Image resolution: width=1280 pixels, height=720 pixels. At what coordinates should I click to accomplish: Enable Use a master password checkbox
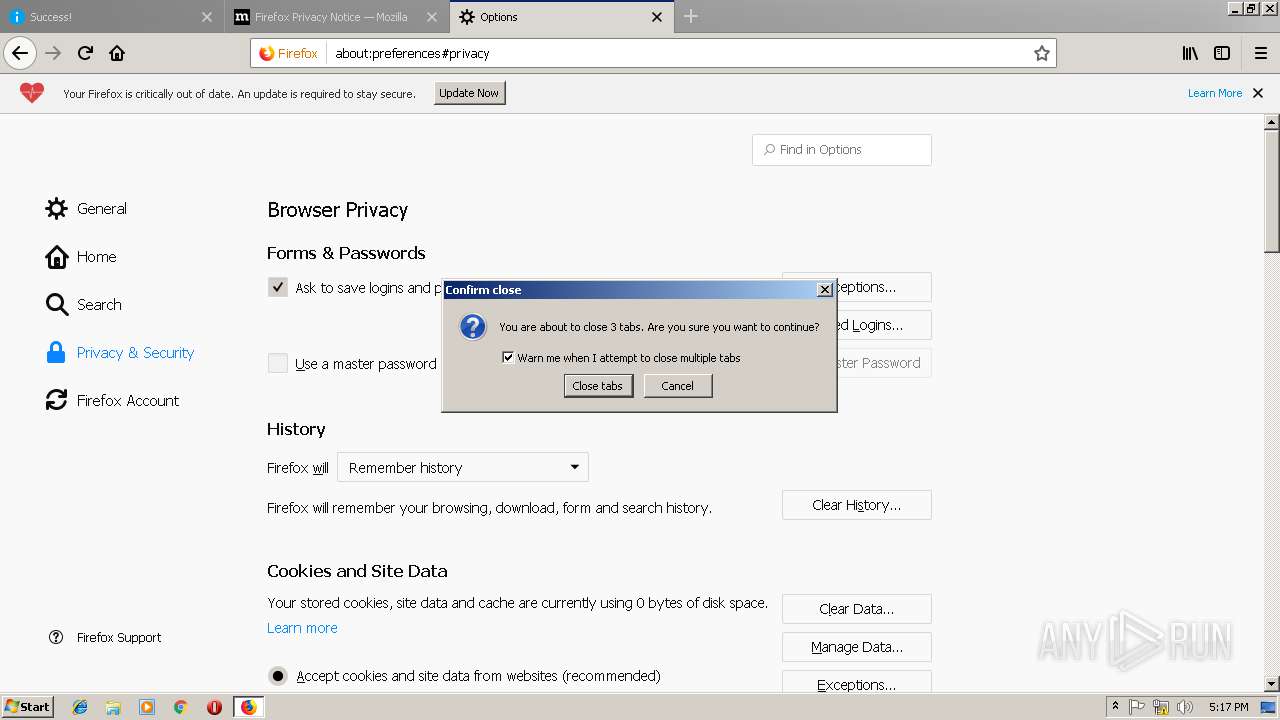[x=278, y=363]
